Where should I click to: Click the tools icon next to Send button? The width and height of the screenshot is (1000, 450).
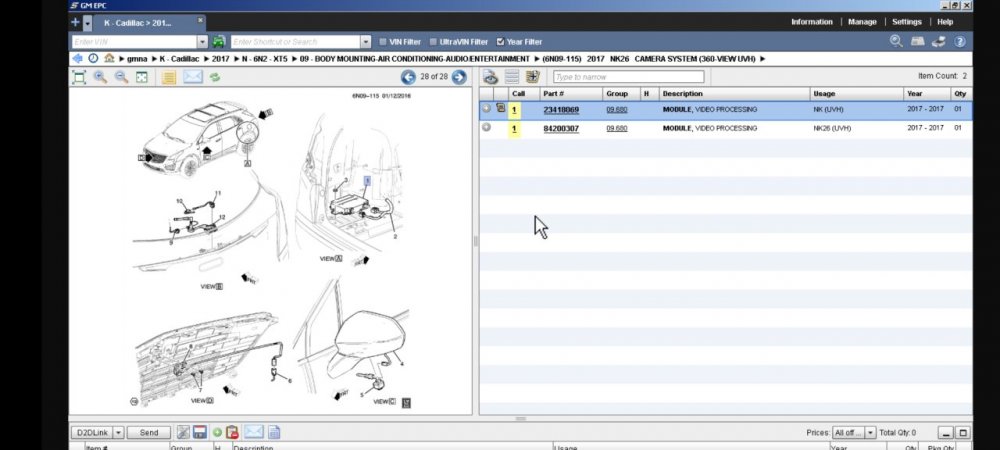(x=182, y=432)
